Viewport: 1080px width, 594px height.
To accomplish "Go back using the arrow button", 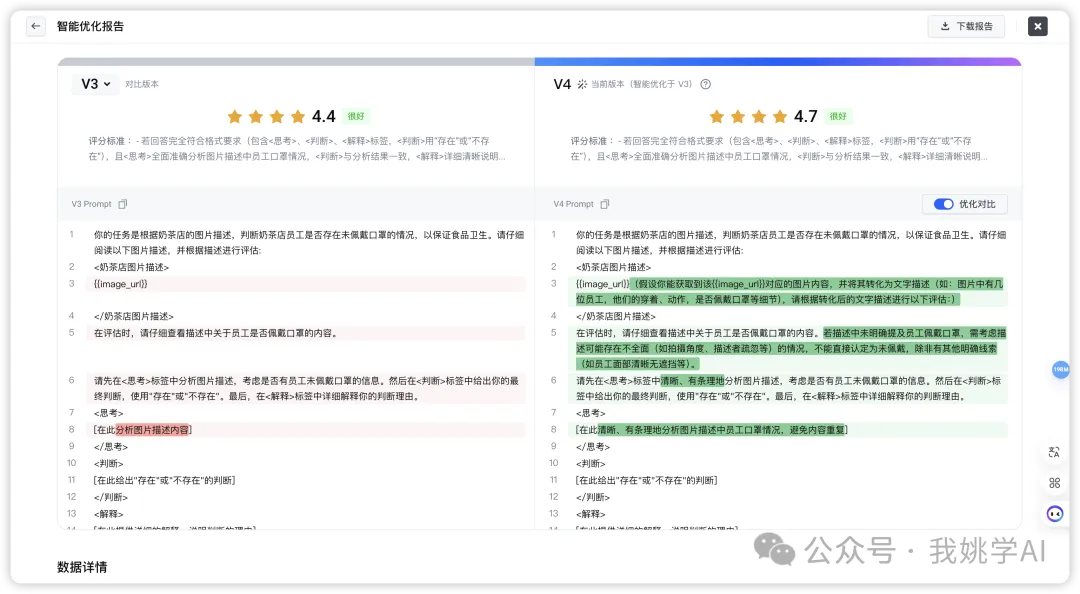I will pos(36,26).
